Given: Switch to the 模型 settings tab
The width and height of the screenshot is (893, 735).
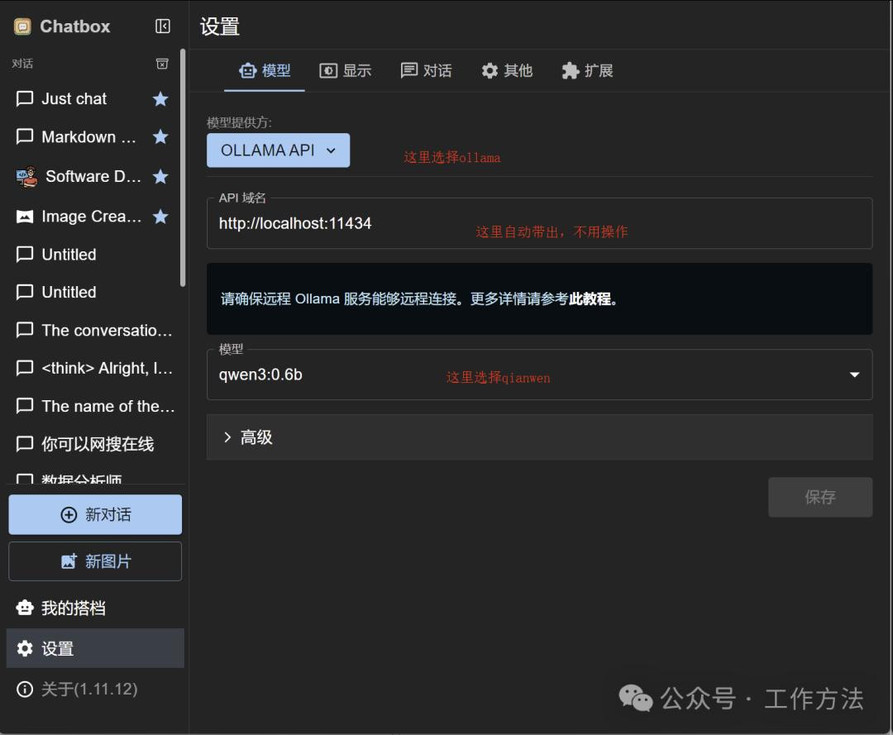Looking at the screenshot, I should click(x=265, y=71).
